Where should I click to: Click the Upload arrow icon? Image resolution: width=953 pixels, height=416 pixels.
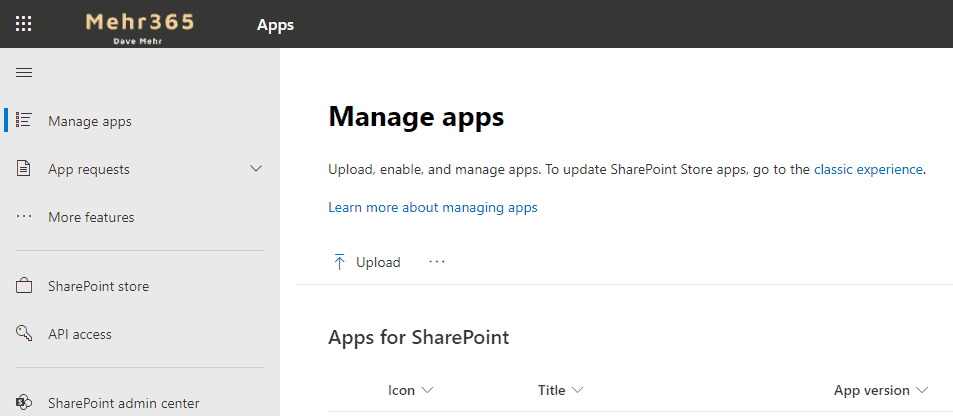pyautogui.click(x=339, y=262)
